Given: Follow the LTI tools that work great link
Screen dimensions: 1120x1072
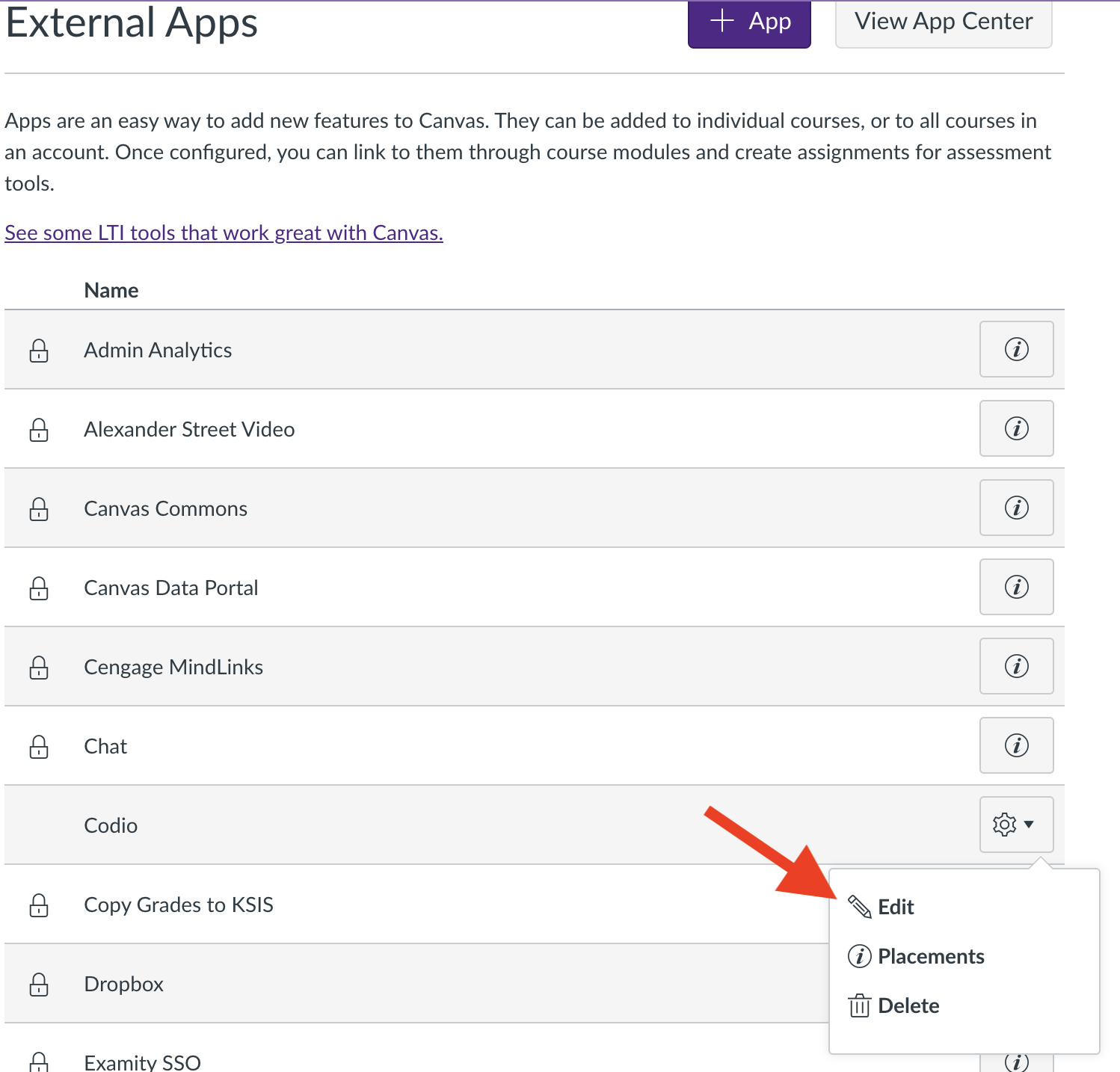Looking at the screenshot, I should (224, 232).
